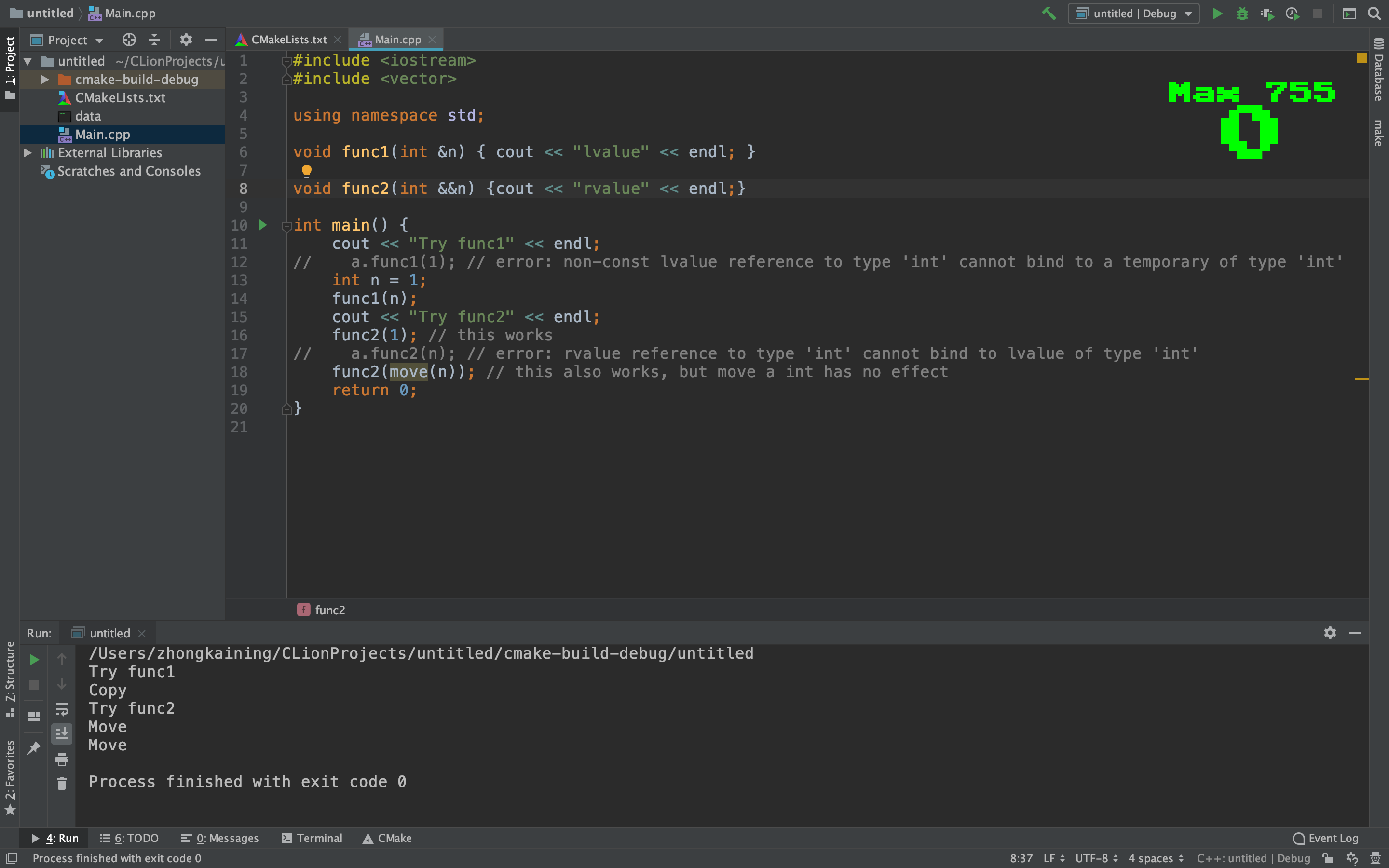The width and height of the screenshot is (1389, 868).
Task: Collapse the untitled project root node
Action: [x=27, y=61]
